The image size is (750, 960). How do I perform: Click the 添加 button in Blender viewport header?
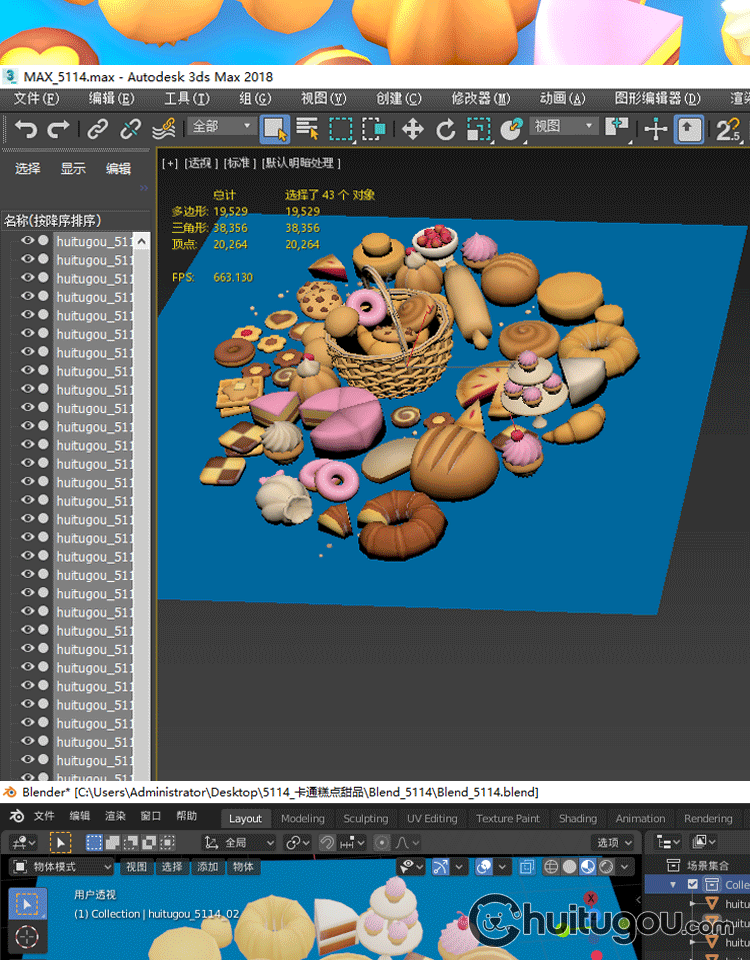[x=207, y=867]
